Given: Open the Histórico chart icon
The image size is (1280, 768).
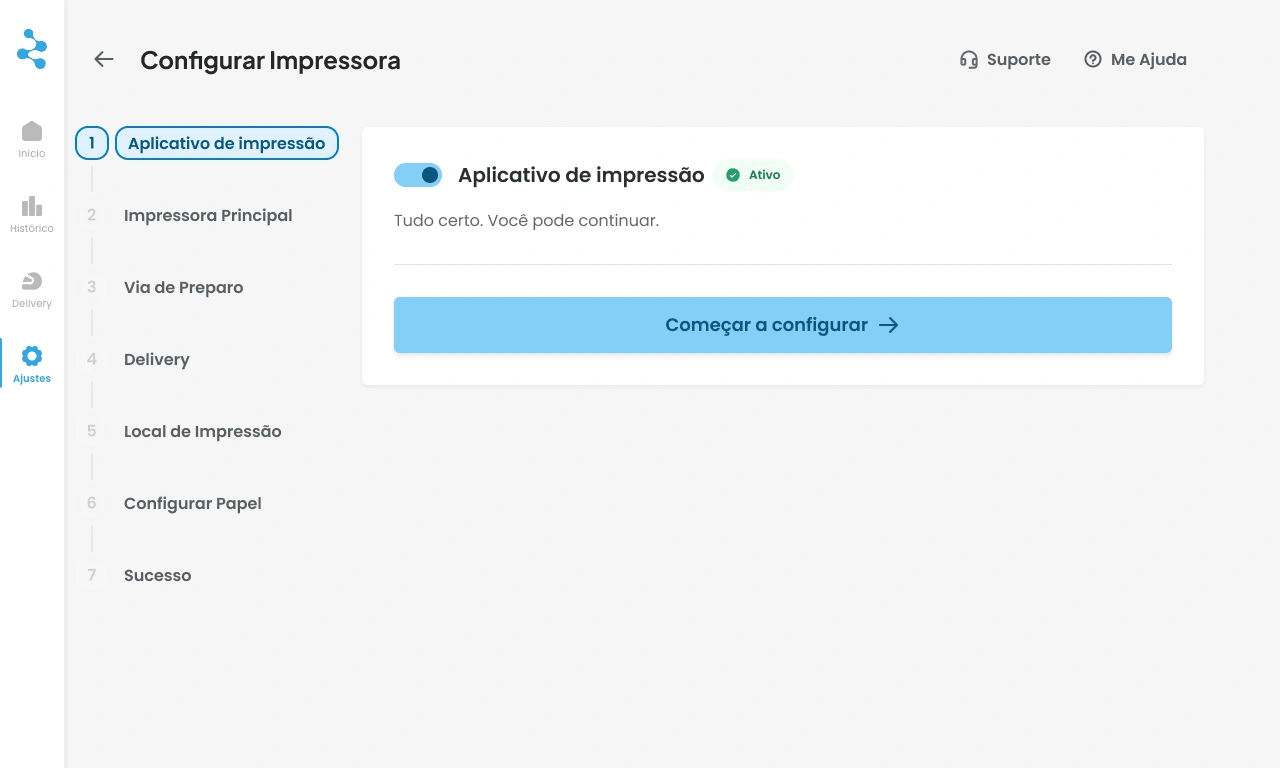Looking at the screenshot, I should (x=32, y=206).
